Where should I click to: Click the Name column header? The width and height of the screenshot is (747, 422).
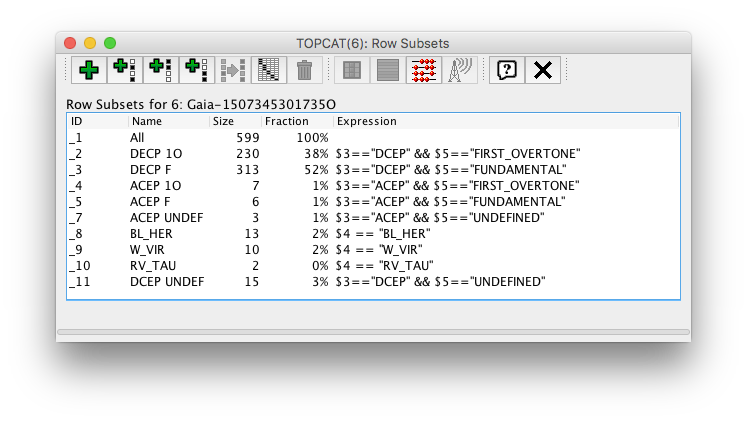click(169, 121)
